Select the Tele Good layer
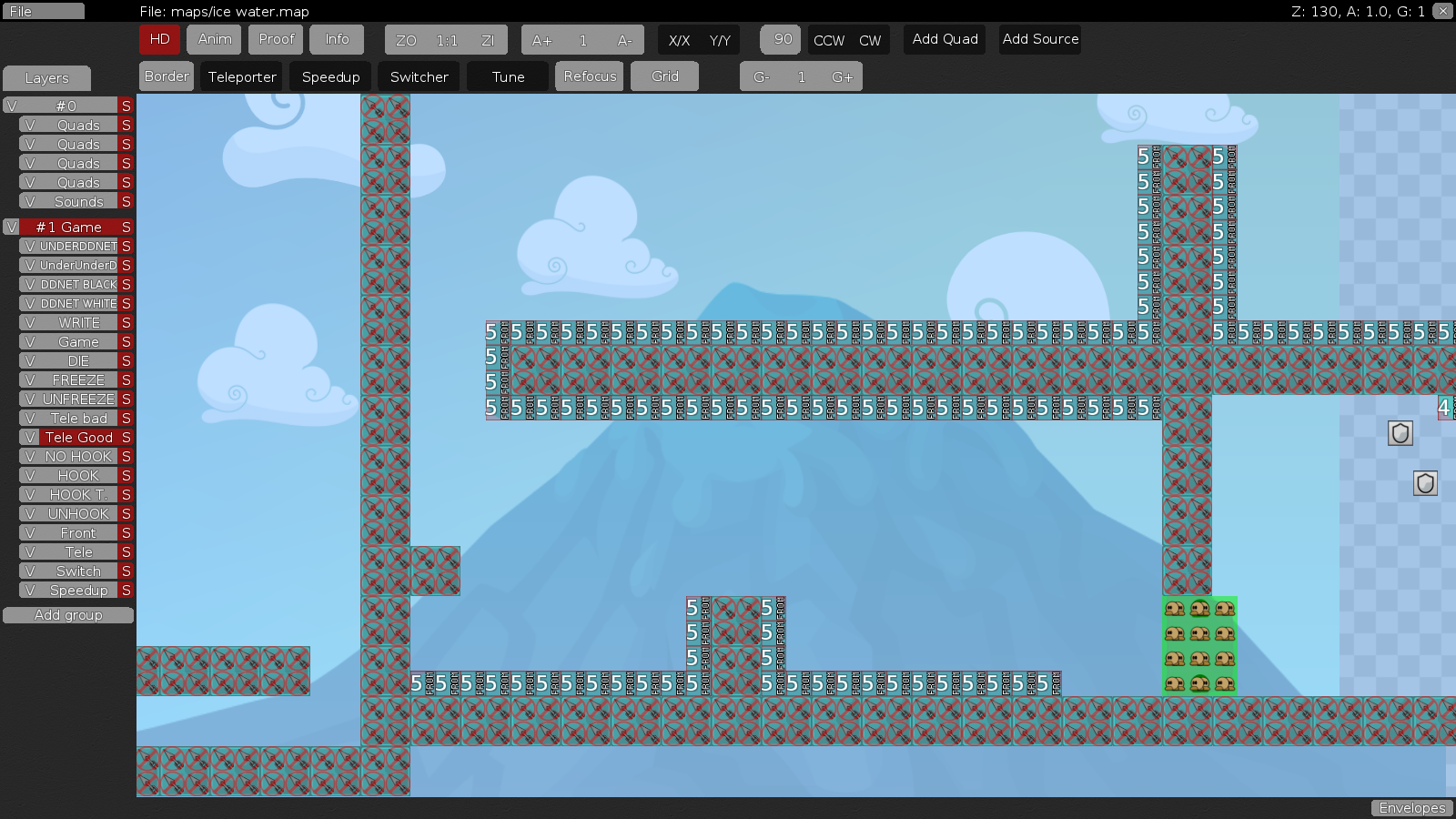This screenshot has width=1456, height=819. click(x=76, y=438)
